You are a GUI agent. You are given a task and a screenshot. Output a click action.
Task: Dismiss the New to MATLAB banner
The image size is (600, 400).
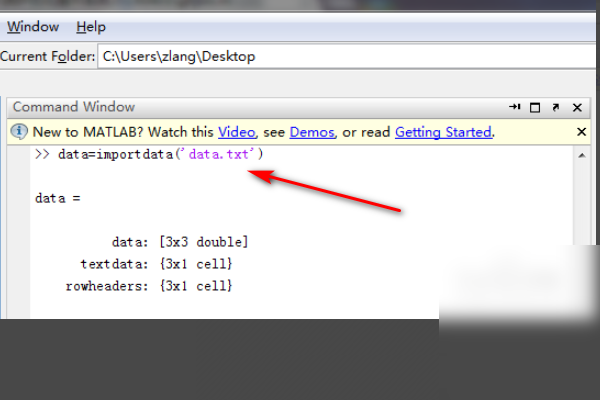581,132
